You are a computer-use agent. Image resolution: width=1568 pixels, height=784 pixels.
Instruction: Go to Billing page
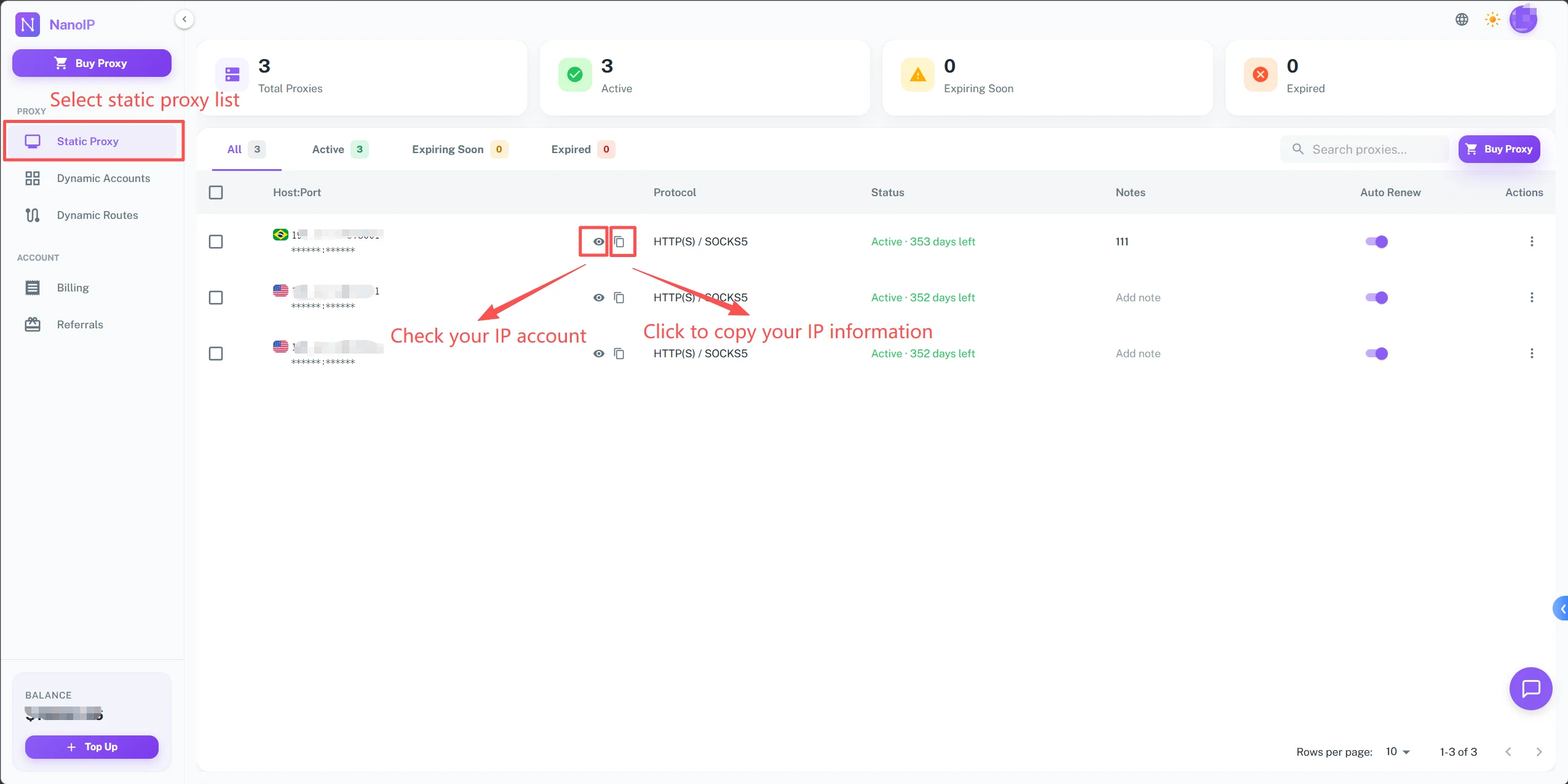[x=92, y=288]
